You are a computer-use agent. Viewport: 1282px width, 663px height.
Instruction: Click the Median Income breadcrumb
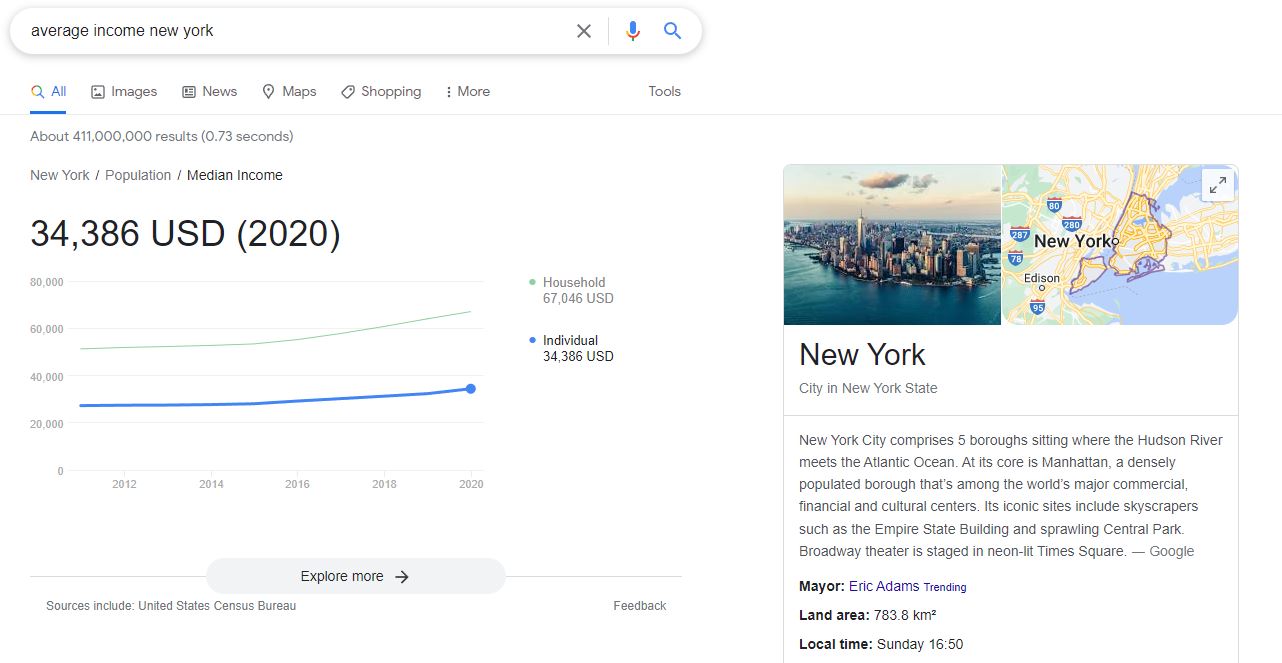click(235, 175)
